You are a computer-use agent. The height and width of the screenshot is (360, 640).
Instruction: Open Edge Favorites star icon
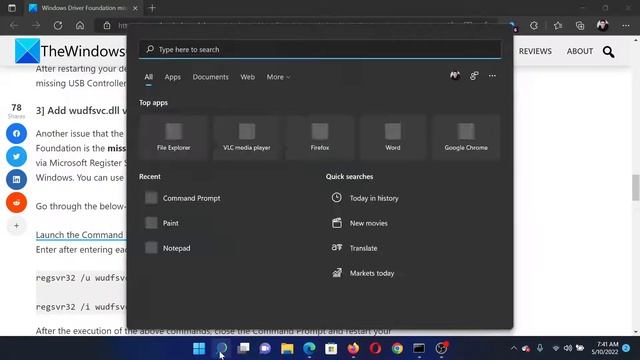pos(558,25)
